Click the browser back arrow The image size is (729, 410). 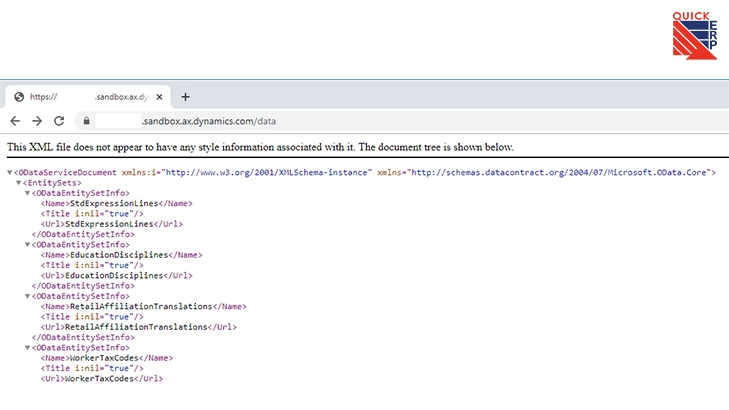tap(15, 121)
